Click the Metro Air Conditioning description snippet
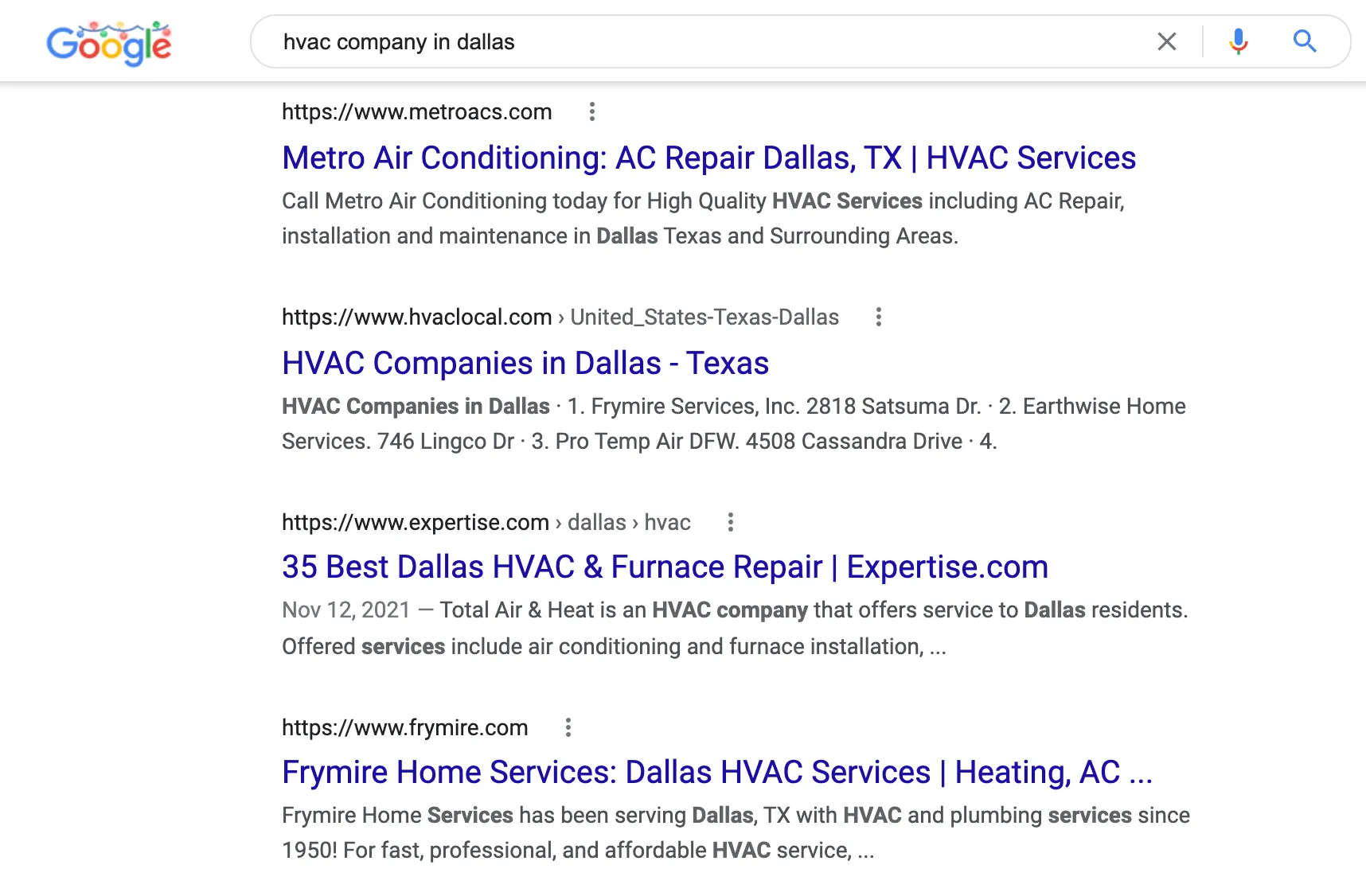This screenshot has height=896, width=1366. click(701, 219)
